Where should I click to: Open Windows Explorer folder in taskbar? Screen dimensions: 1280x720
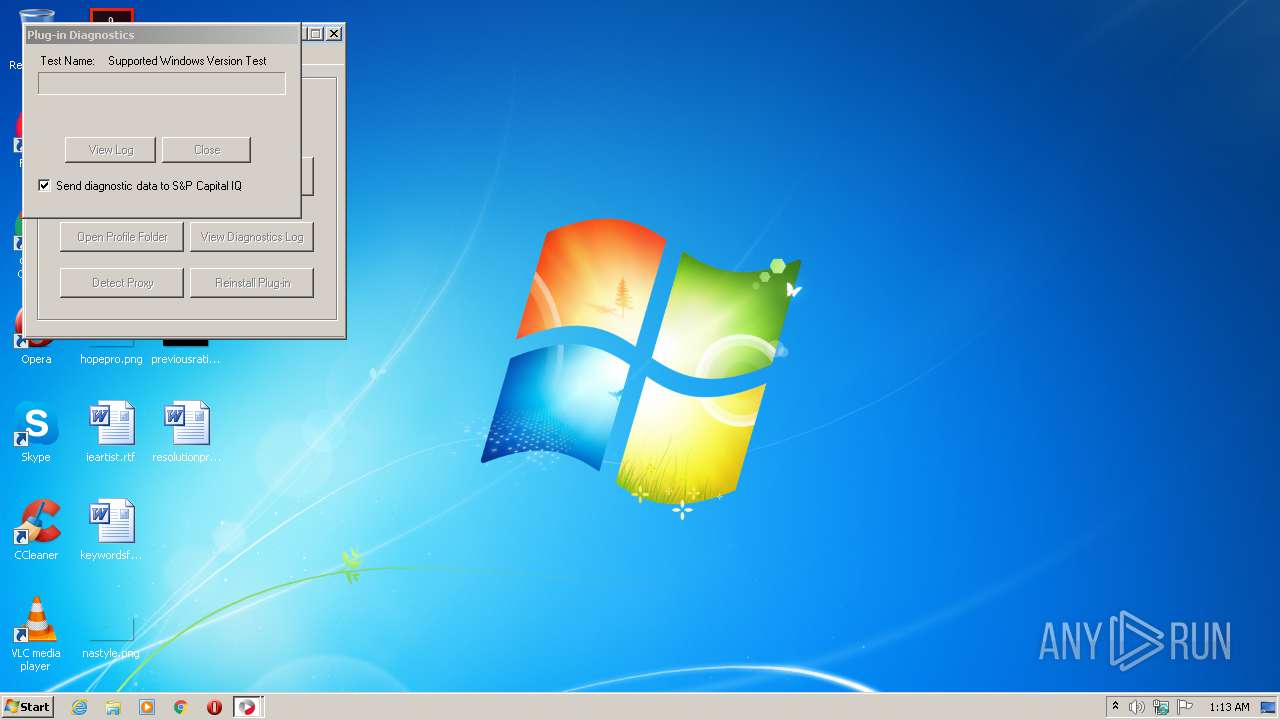pos(113,707)
